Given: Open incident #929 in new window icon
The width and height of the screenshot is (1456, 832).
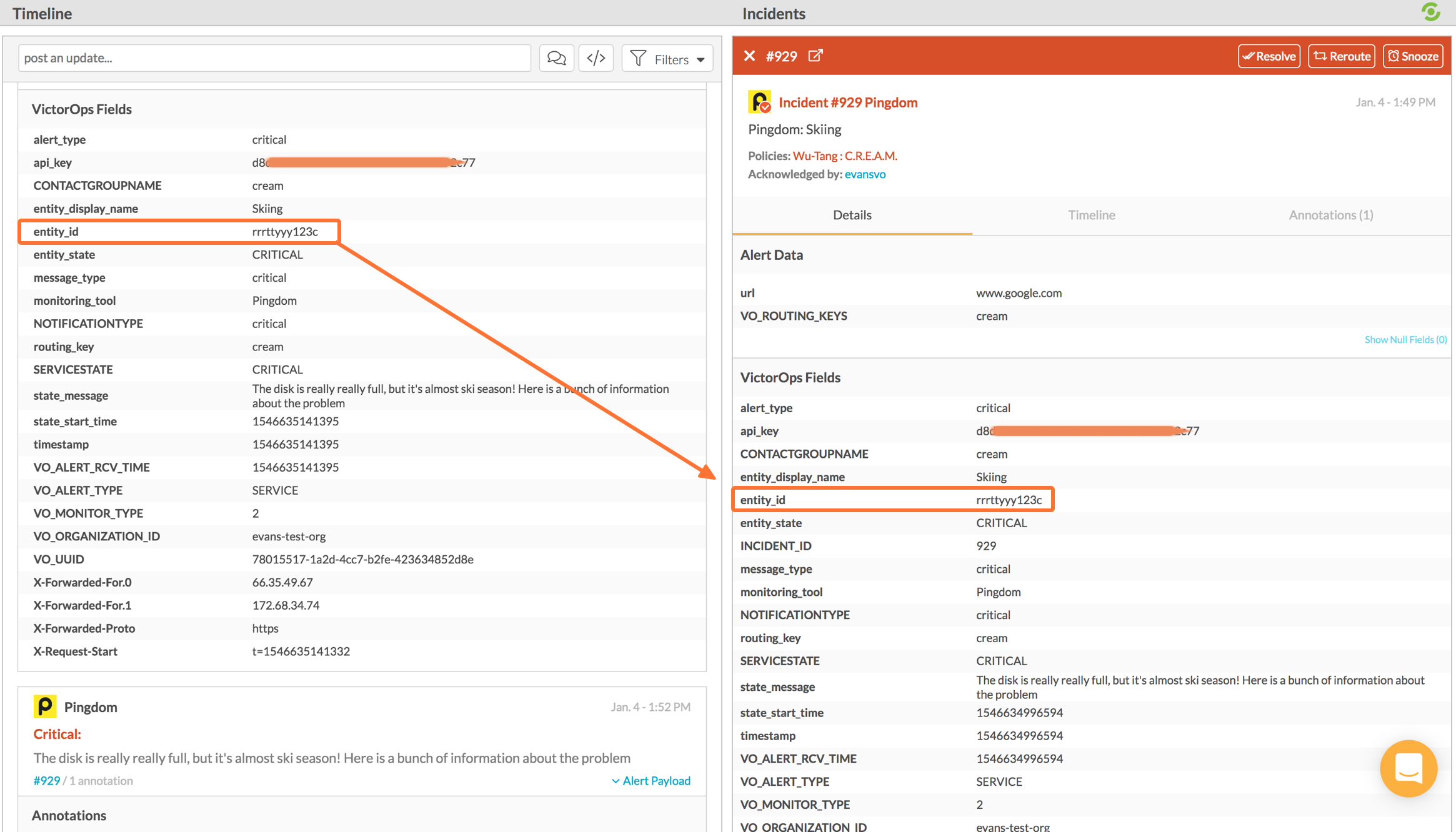Looking at the screenshot, I should [x=815, y=56].
